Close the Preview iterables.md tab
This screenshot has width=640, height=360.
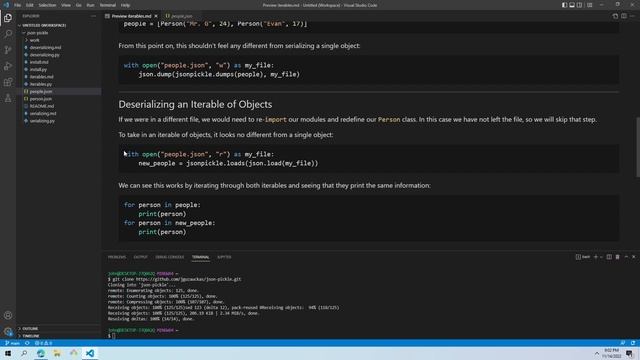pos(156,16)
